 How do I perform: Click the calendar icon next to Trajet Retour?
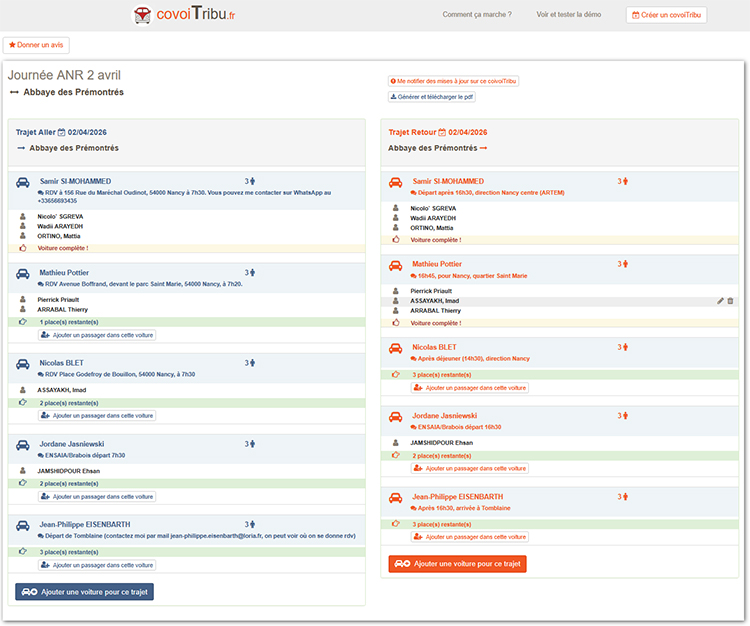(x=442, y=132)
